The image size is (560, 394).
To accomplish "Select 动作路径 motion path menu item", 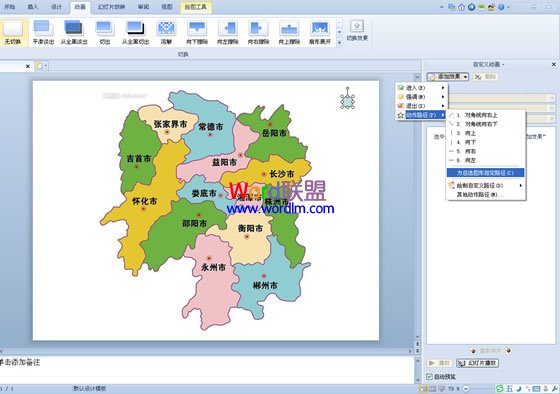I will [421, 115].
